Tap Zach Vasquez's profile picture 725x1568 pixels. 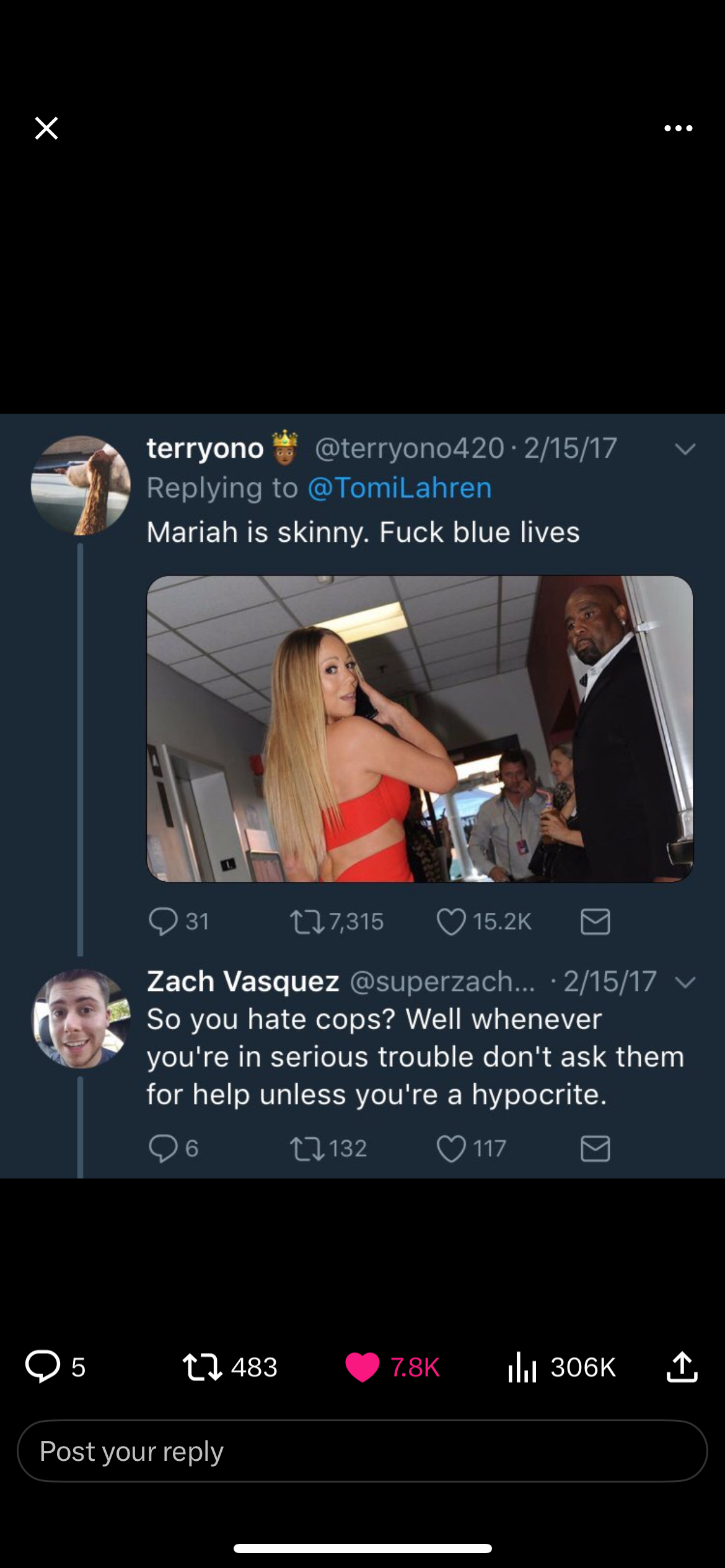pos(81,1019)
